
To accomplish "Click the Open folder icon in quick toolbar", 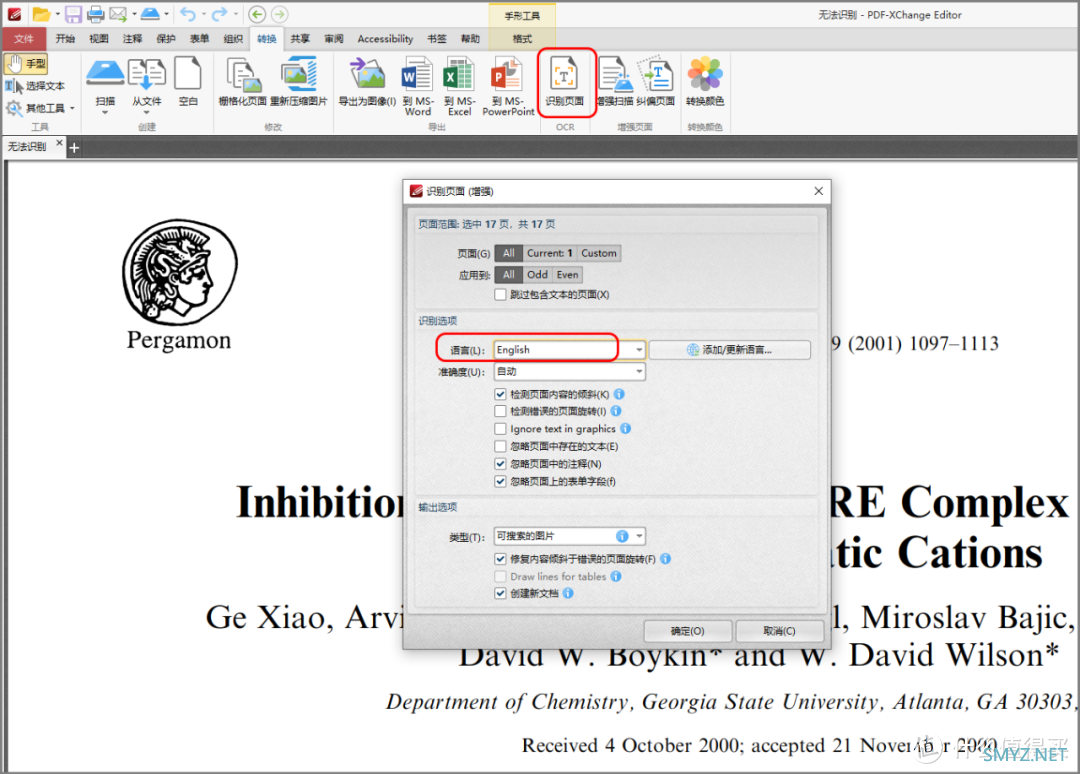I will (41, 14).
